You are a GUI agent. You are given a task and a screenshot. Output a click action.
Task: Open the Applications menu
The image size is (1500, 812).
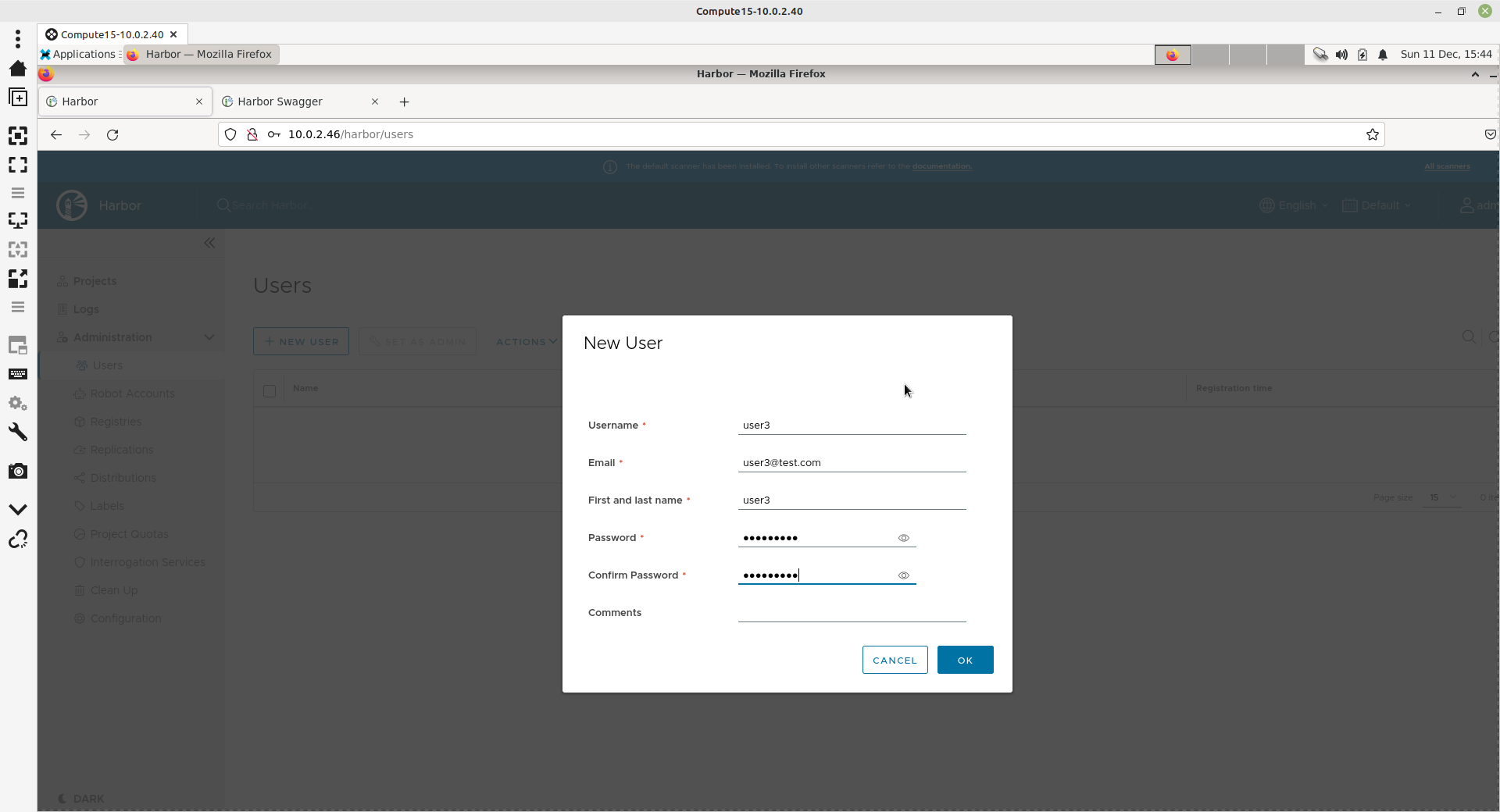coord(78,54)
